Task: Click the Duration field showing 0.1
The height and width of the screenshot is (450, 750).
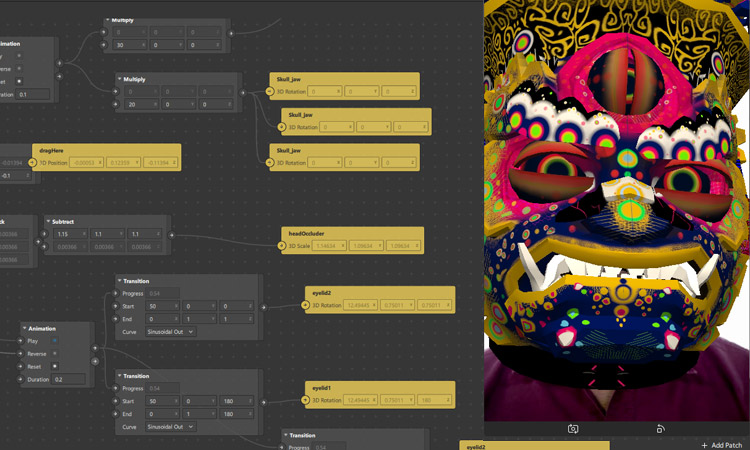Action: 33,94
